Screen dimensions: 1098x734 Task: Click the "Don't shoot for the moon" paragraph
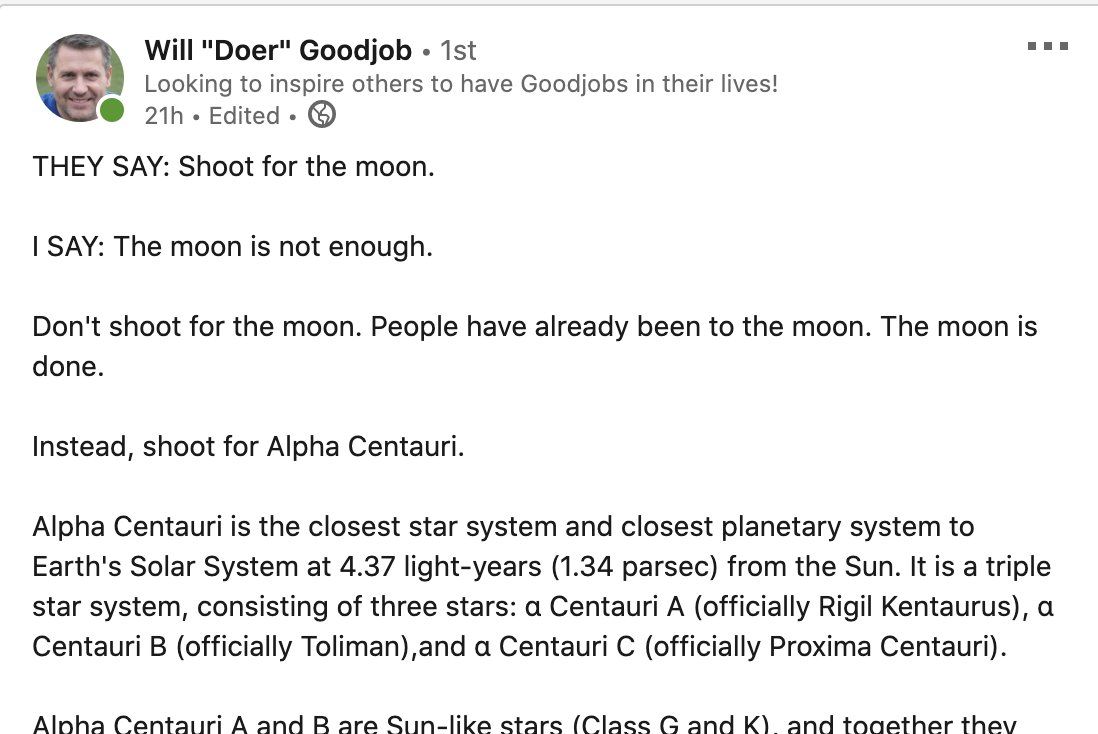tap(535, 346)
